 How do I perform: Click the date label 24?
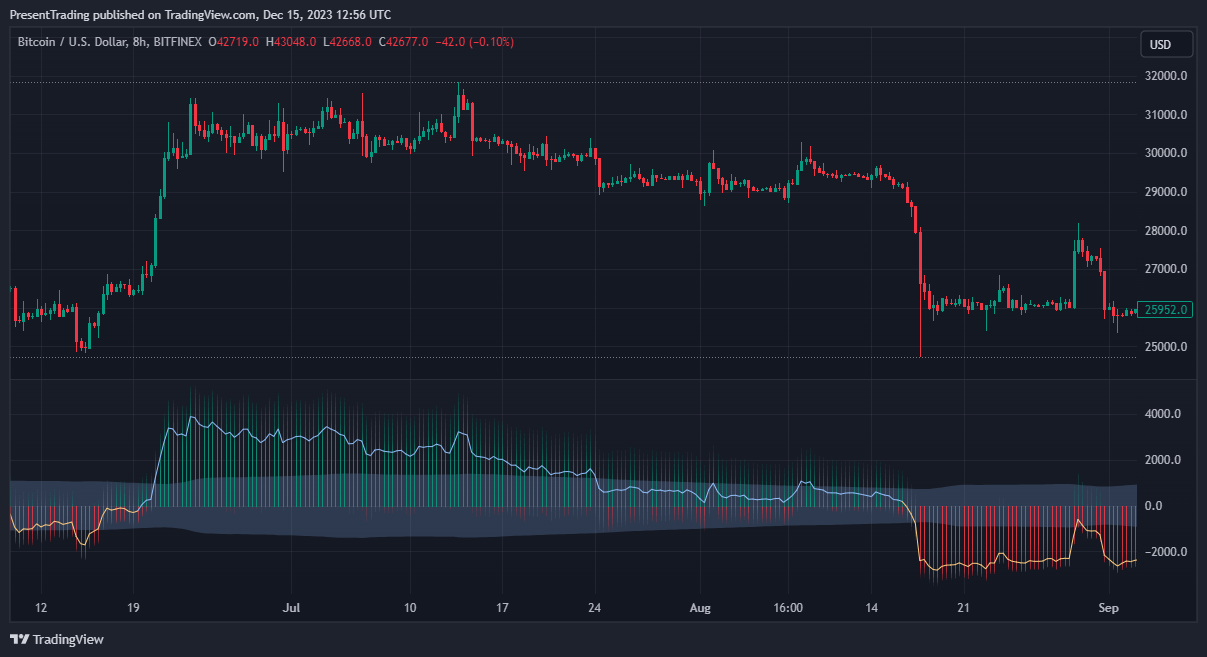tap(595, 607)
